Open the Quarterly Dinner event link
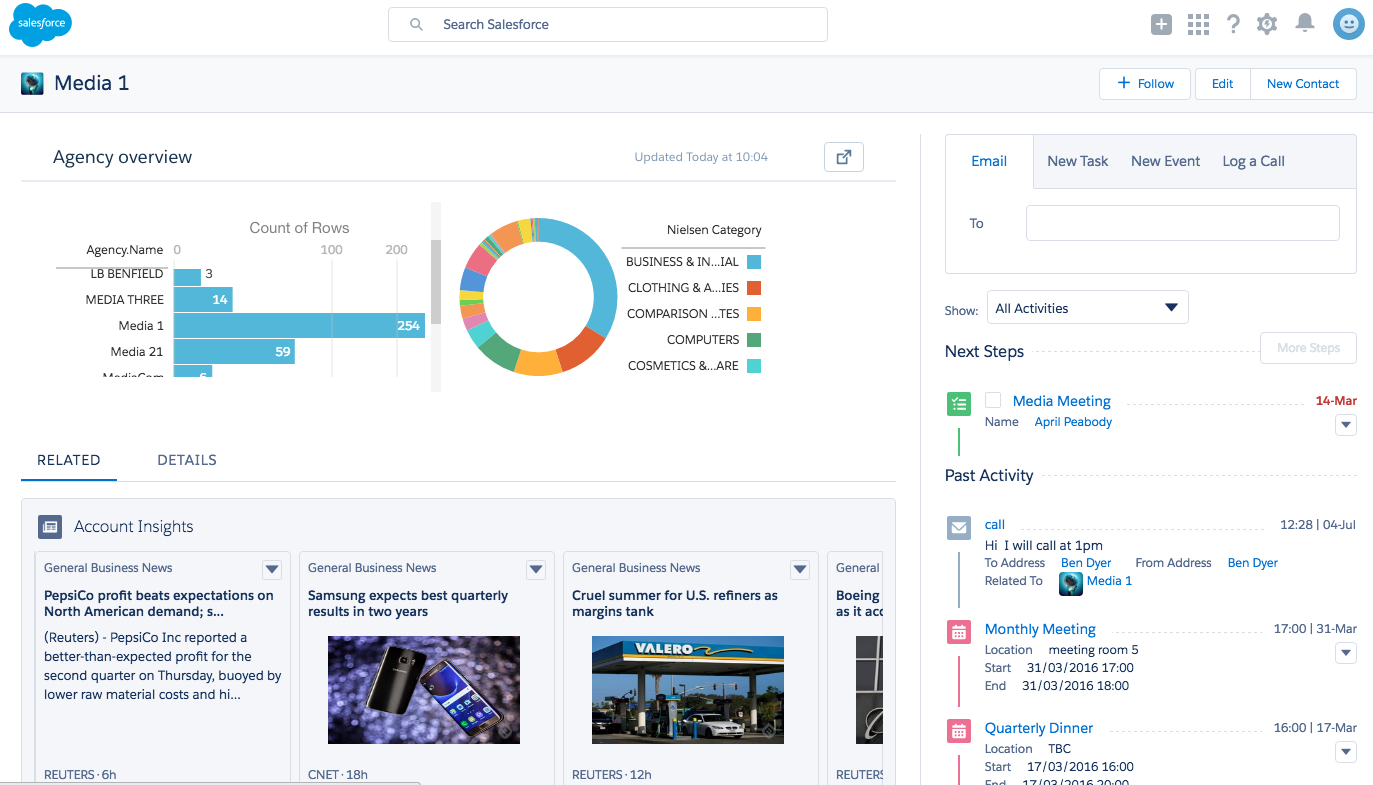The width and height of the screenshot is (1373, 785). click(x=1038, y=728)
